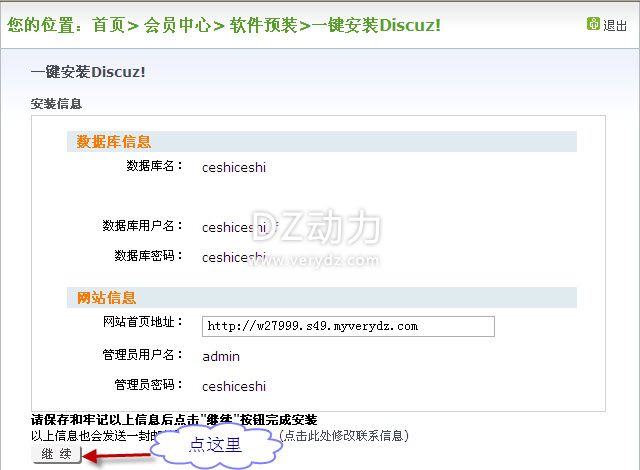
Task: Click the 网站信息 section header
Action: [x=107, y=298]
